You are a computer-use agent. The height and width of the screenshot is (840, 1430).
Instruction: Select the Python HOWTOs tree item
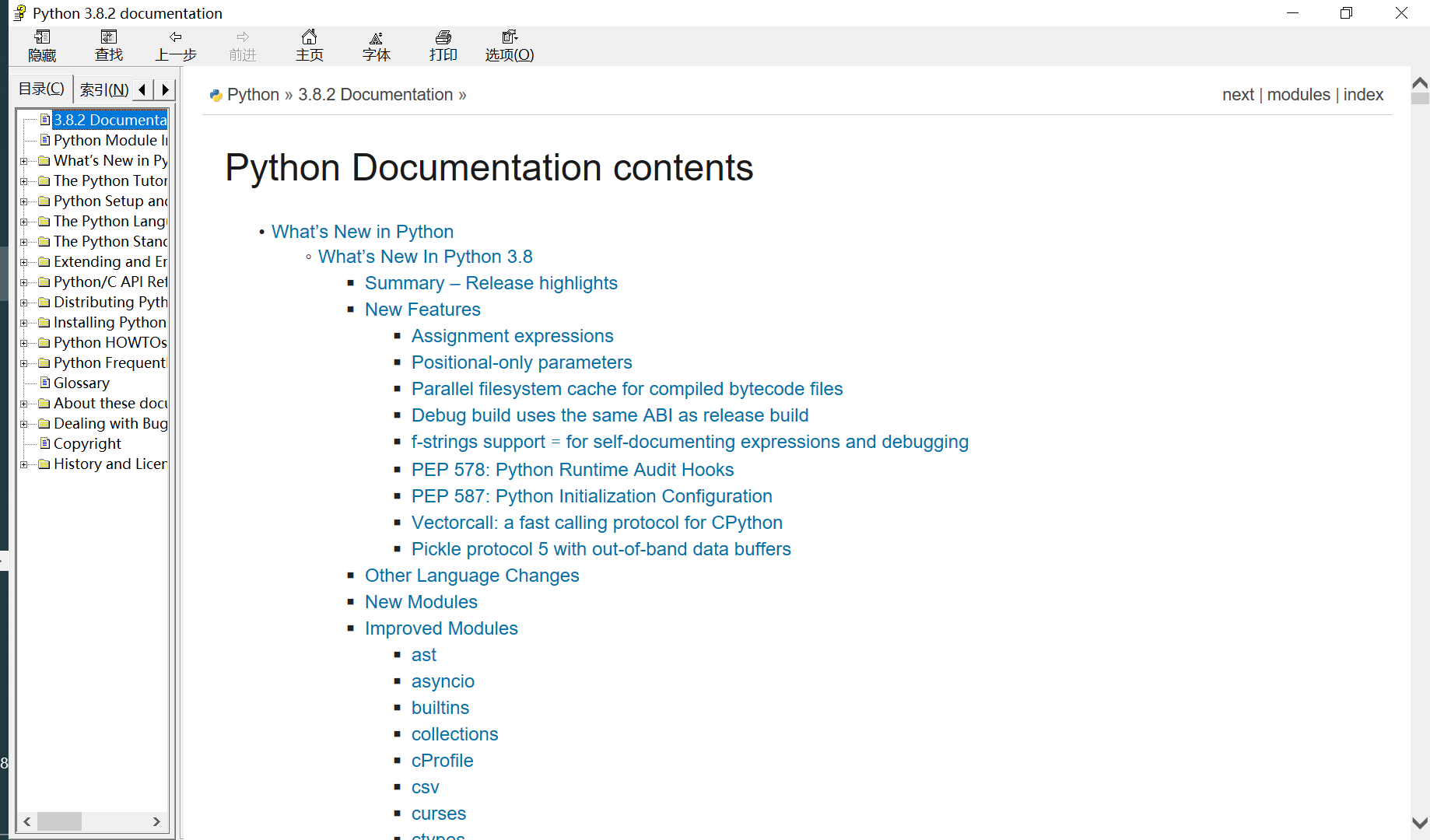pos(110,342)
